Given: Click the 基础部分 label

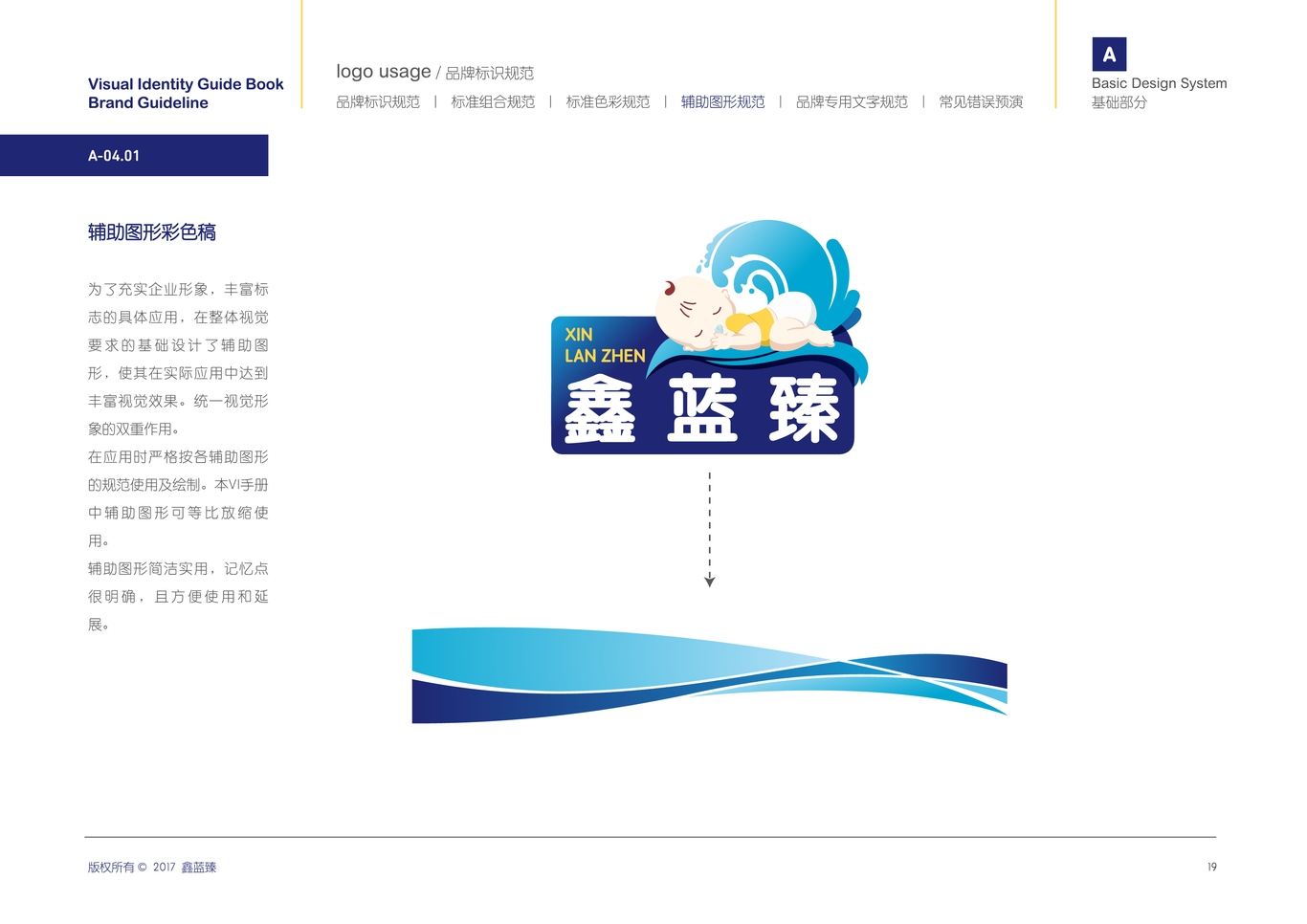Looking at the screenshot, I should click(1119, 102).
